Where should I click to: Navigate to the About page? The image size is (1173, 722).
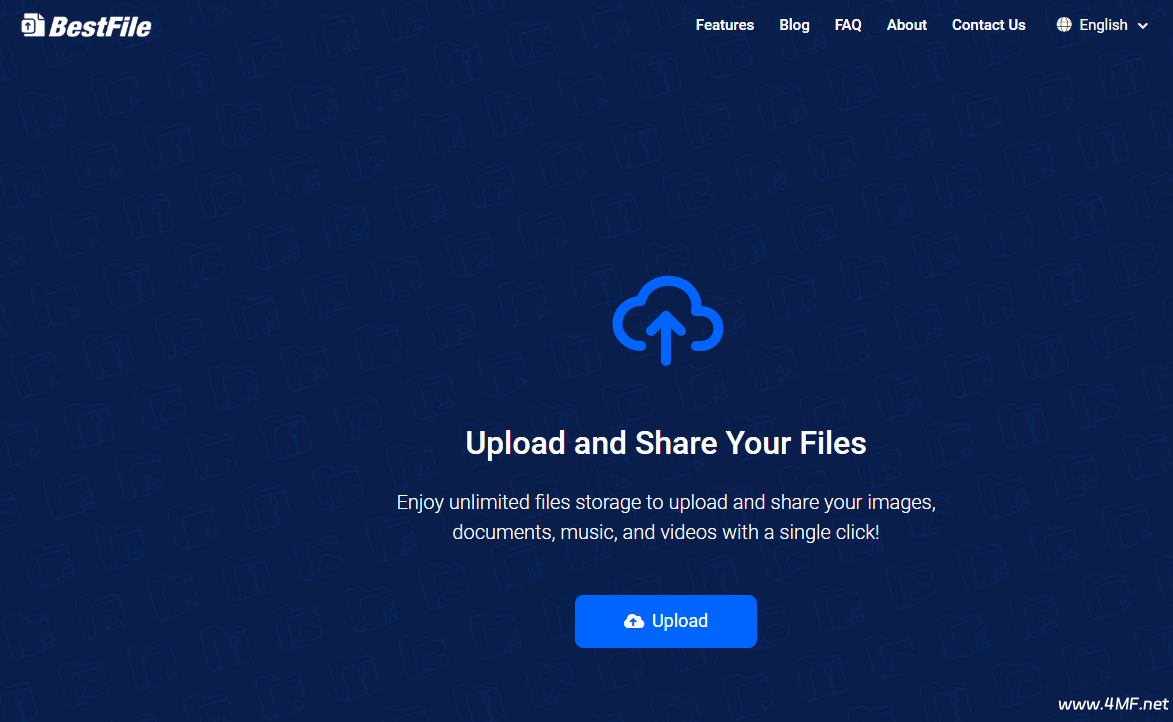tap(906, 25)
